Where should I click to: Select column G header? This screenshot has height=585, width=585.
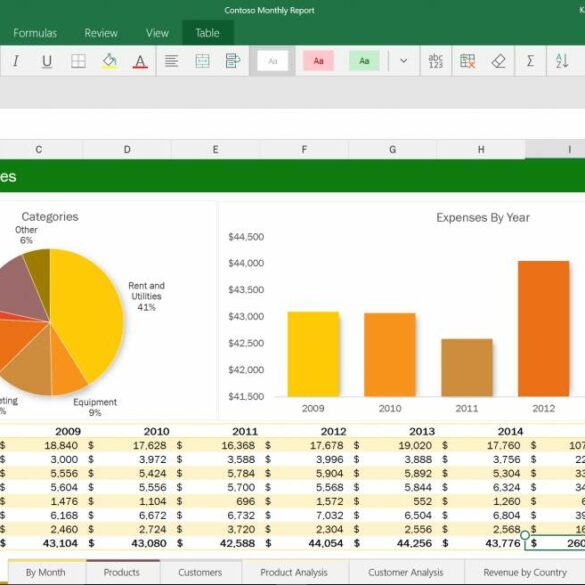(x=392, y=150)
